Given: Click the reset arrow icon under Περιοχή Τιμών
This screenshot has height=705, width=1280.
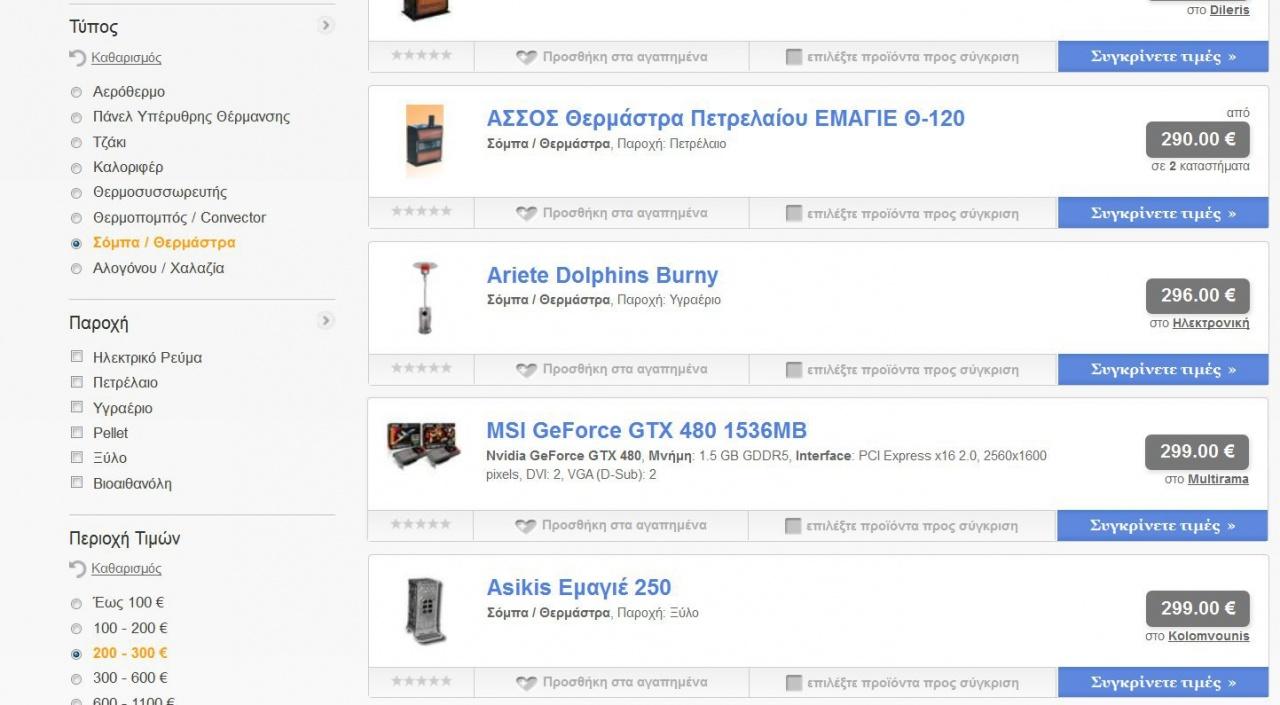Looking at the screenshot, I should (78, 568).
